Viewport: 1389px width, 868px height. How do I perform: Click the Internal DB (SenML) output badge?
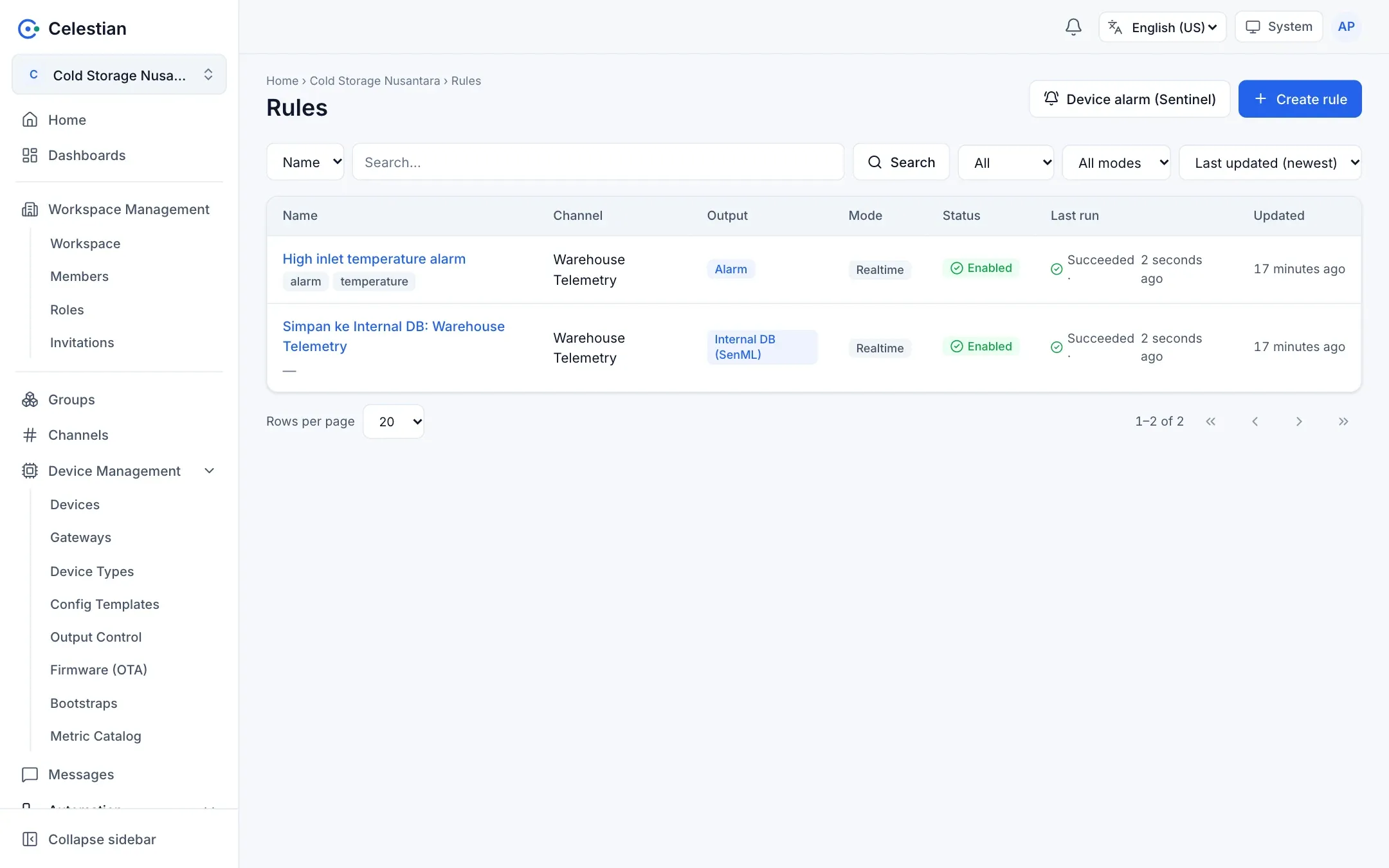pyautogui.click(x=762, y=347)
